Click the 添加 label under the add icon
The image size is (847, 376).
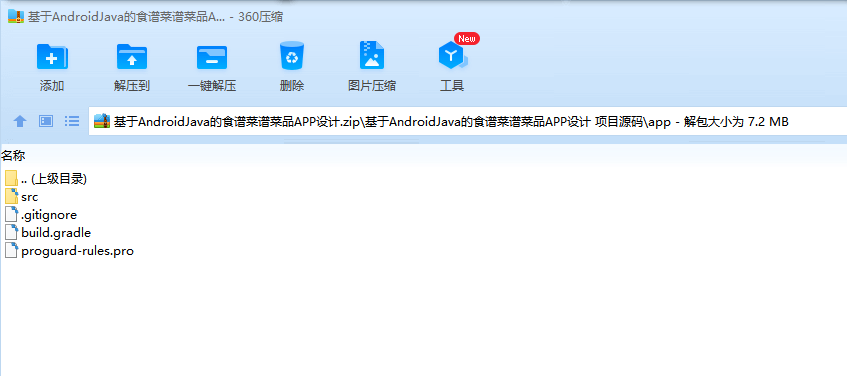[x=52, y=85]
